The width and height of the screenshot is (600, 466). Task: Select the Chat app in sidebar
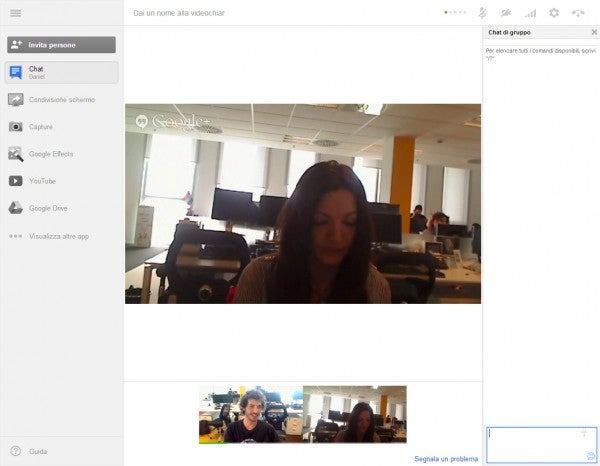[61, 72]
